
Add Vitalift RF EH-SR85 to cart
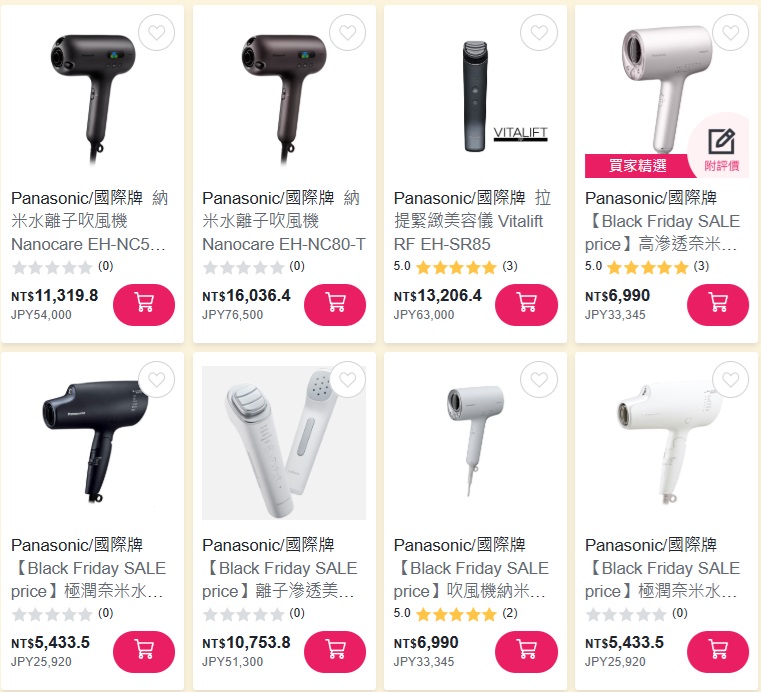(x=526, y=304)
